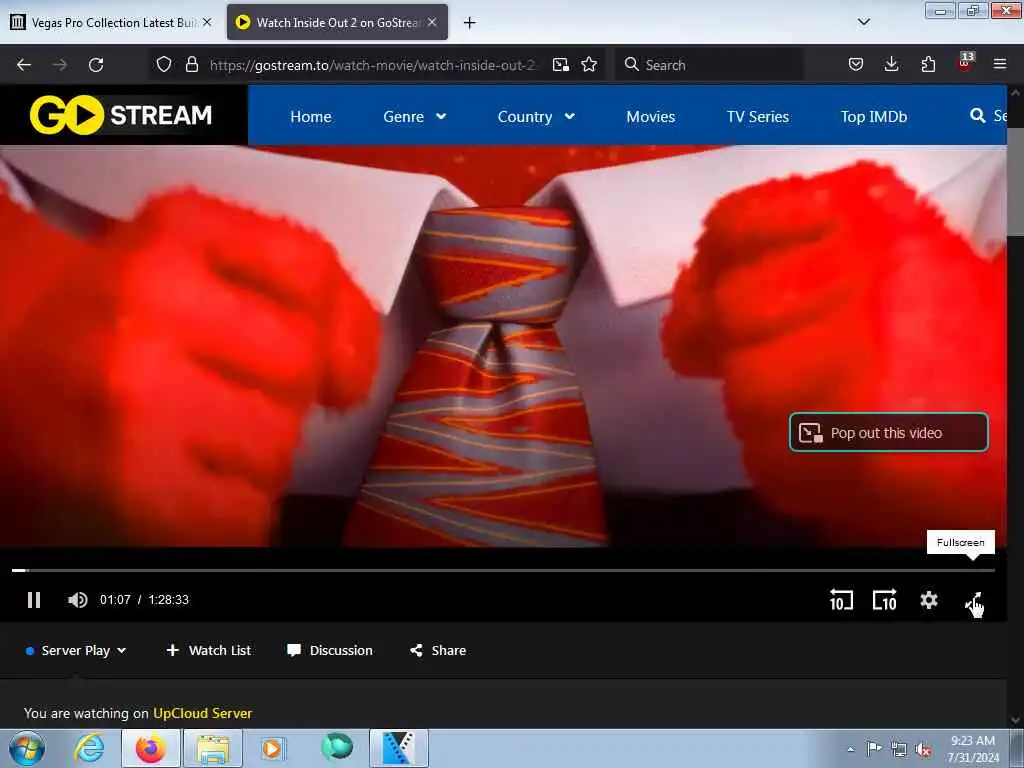
Task: Enter fullscreen mode
Action: 973,601
